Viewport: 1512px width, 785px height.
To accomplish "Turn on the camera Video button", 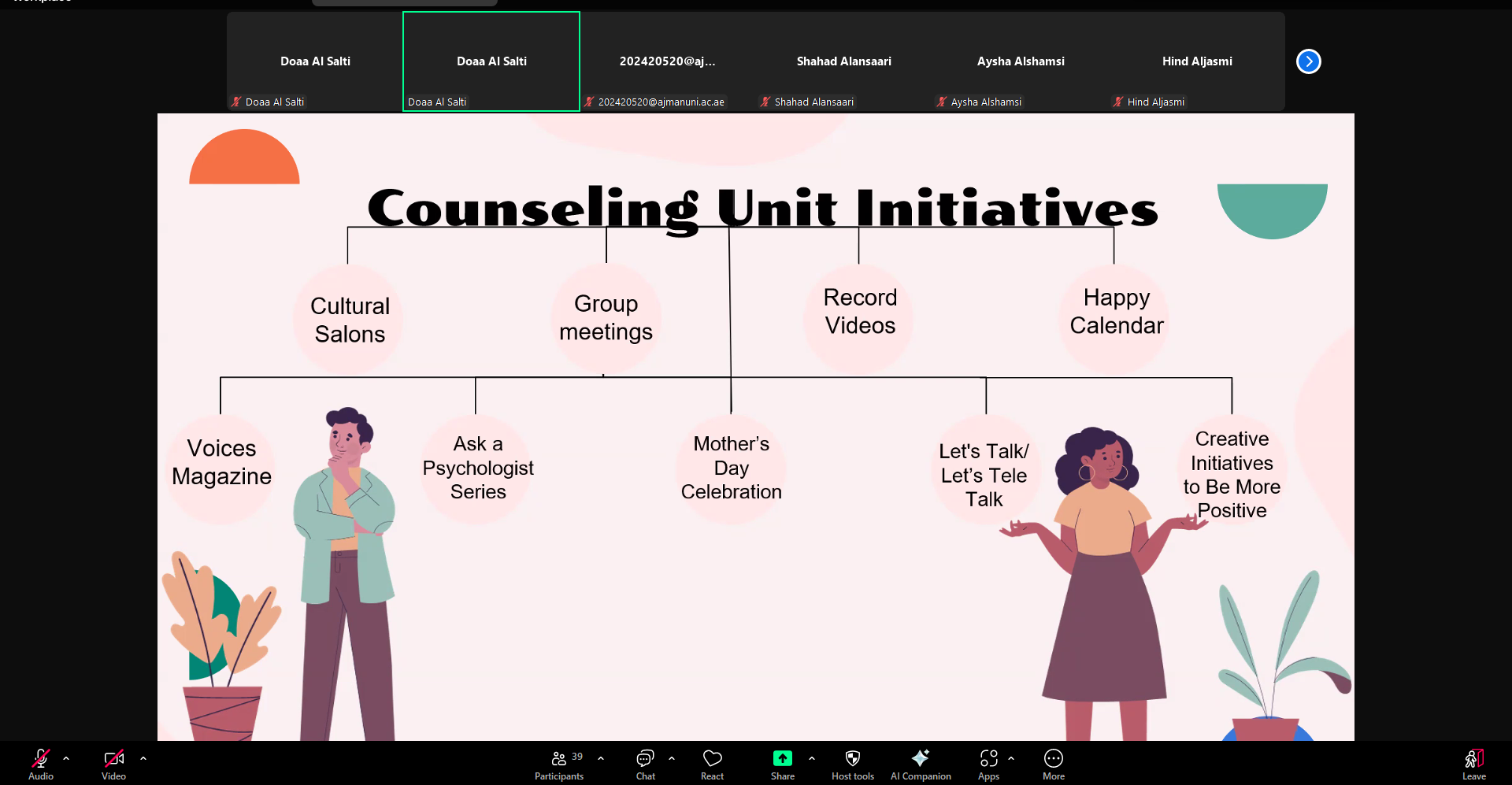I will click(113, 759).
